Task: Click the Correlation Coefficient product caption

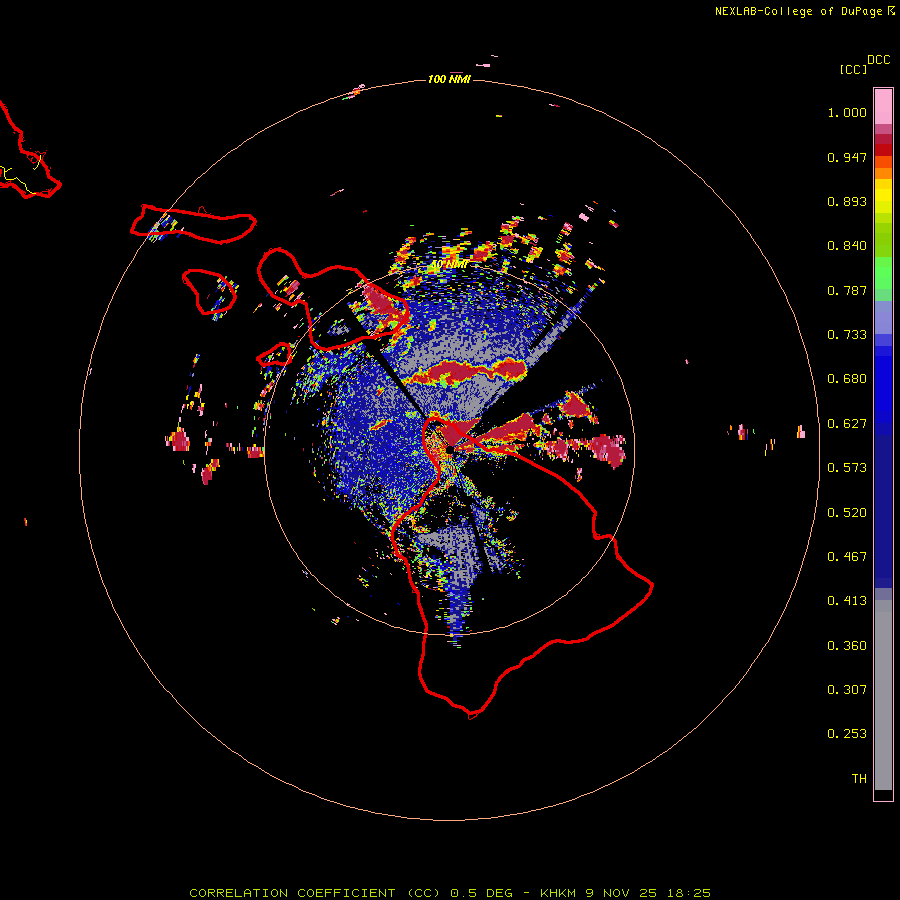Action: coord(450,893)
